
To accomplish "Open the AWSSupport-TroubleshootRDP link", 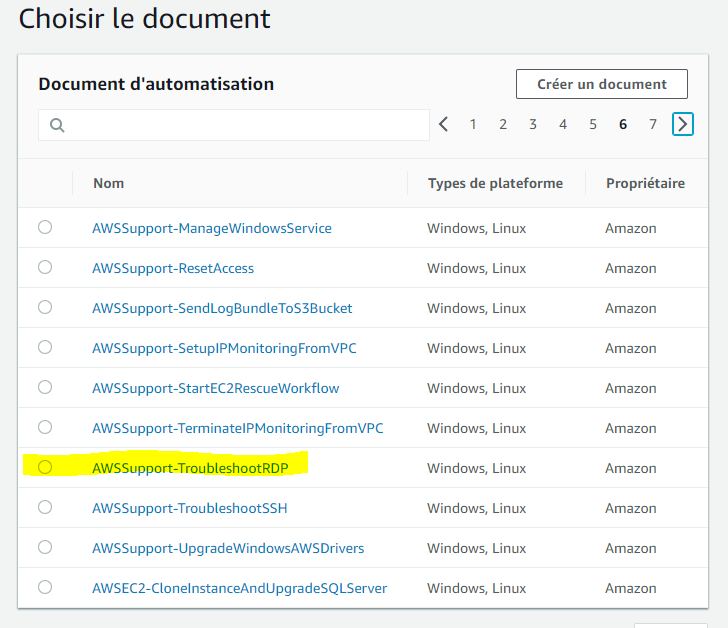I will 190,468.
